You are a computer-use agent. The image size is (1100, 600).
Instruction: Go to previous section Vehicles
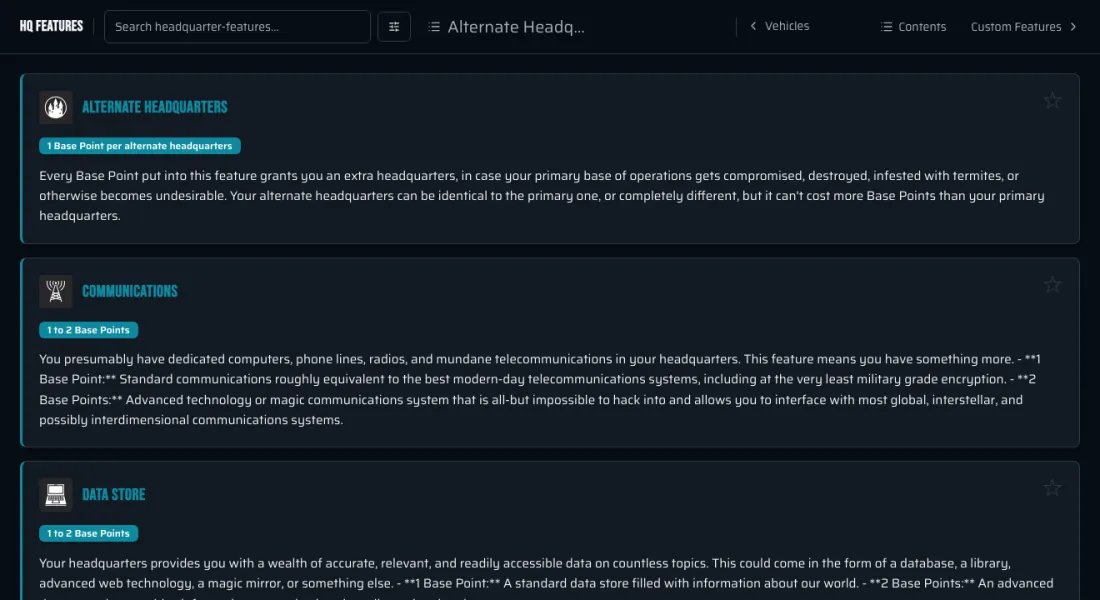point(779,26)
